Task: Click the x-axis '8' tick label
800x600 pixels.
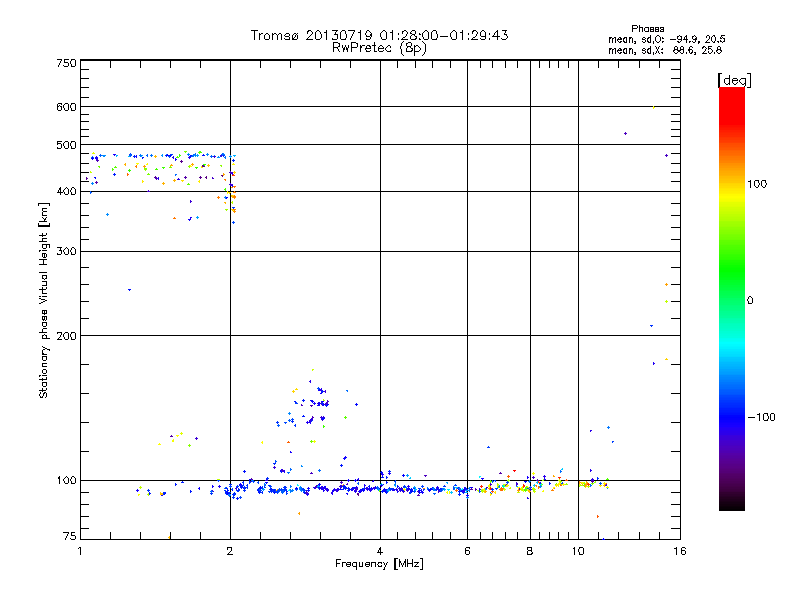Action: (x=530, y=551)
